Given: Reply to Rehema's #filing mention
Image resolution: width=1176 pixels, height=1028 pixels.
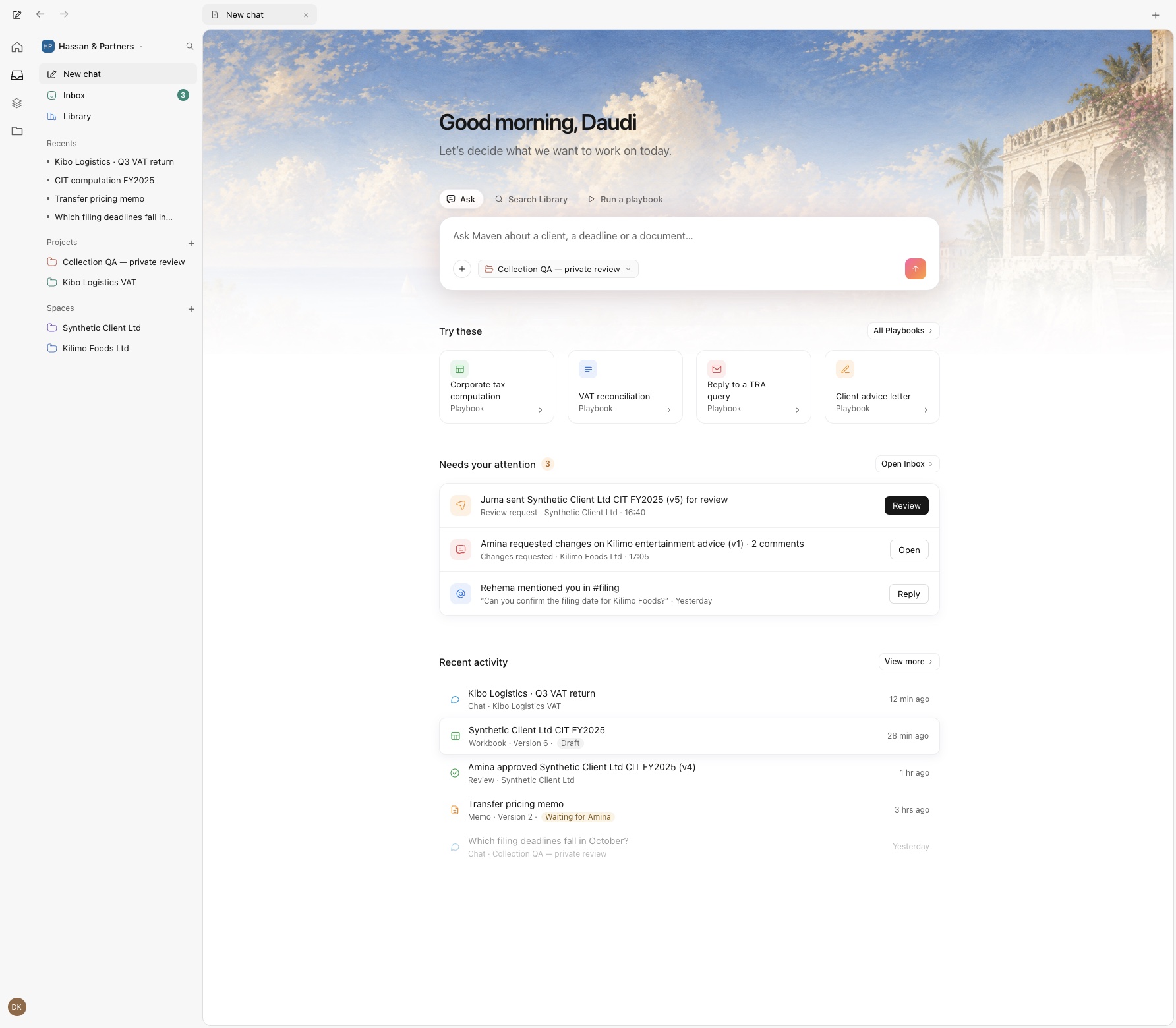Looking at the screenshot, I should coord(908,594).
